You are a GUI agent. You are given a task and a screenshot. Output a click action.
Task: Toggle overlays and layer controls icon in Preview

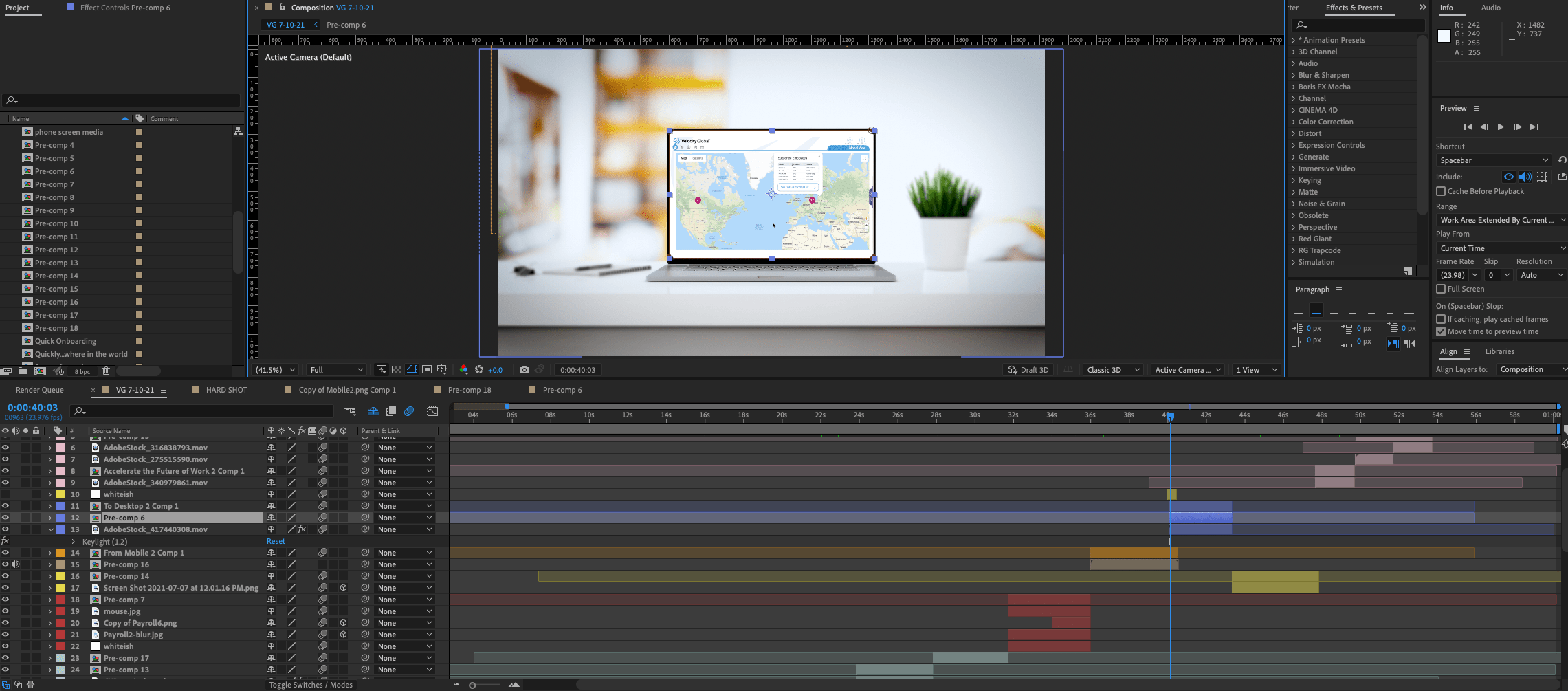1542,177
